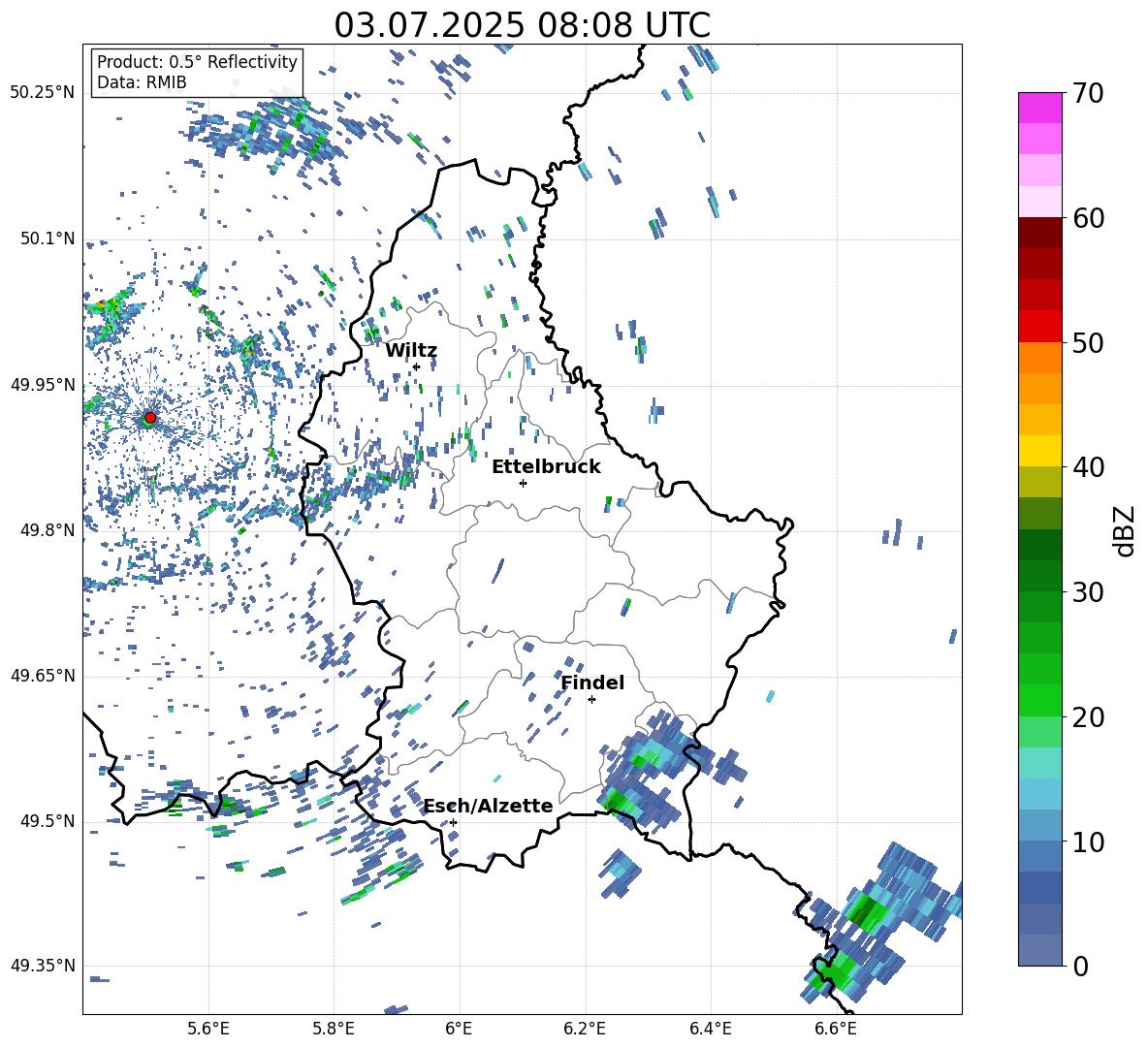Pick the bright red colorbar swatch above 50
The width and height of the screenshot is (1148, 1048).
coord(1039,327)
